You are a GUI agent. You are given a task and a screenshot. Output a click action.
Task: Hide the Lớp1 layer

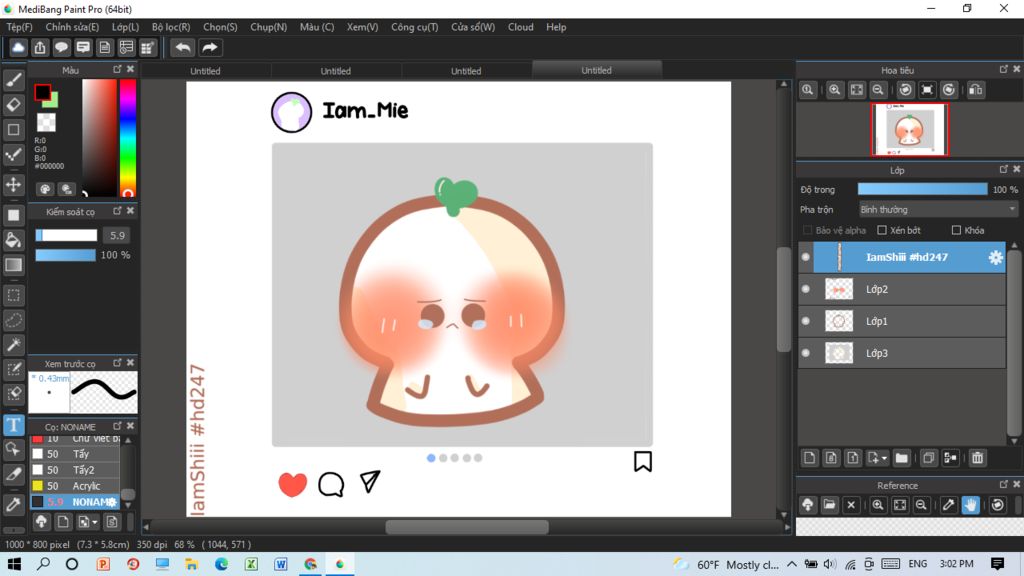click(806, 321)
